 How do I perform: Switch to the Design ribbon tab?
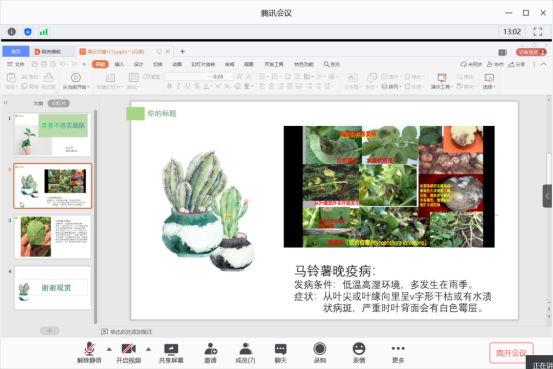coord(139,64)
